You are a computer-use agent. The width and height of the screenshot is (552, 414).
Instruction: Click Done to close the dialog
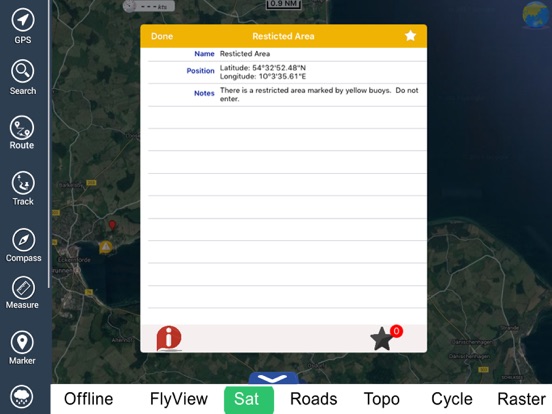tap(162, 36)
